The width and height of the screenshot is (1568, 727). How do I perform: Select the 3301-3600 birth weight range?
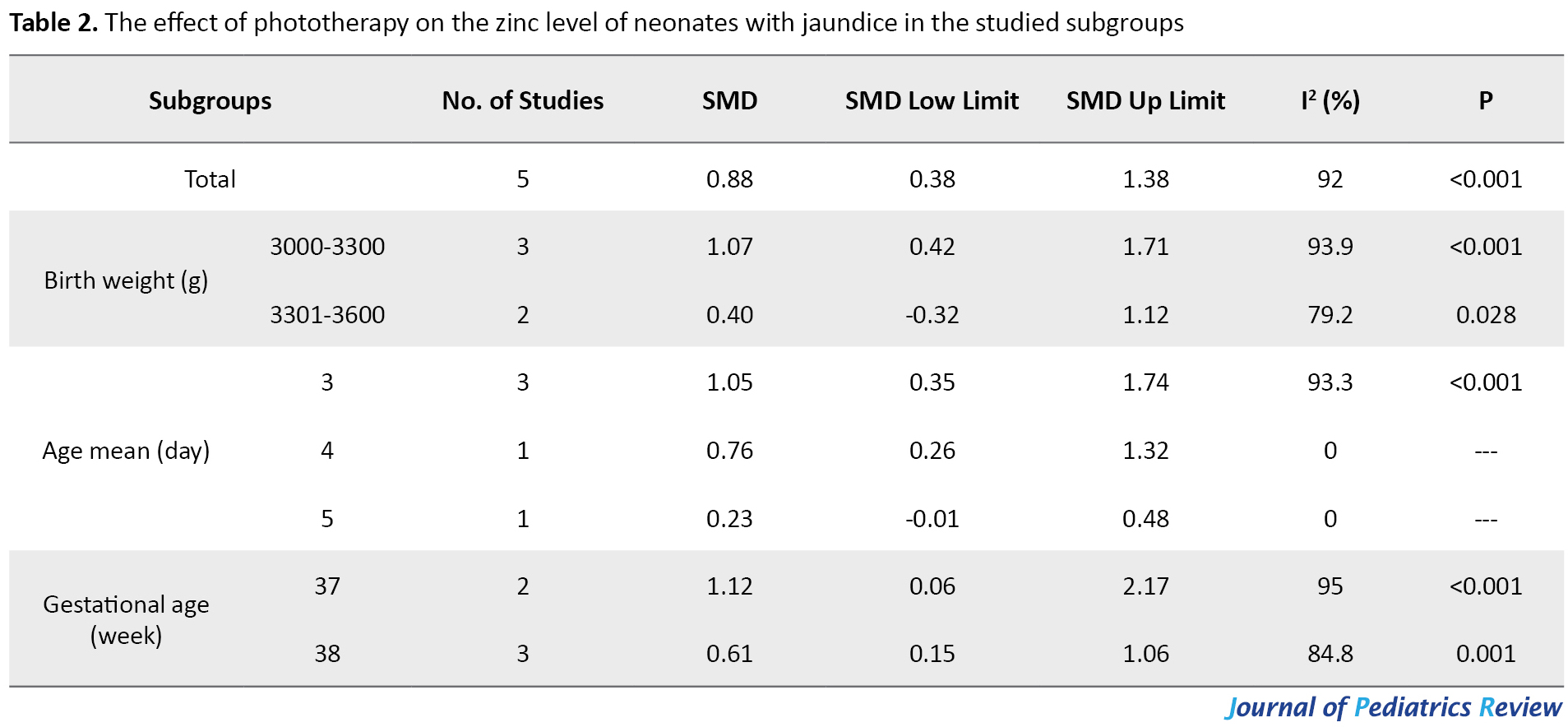pyautogui.click(x=327, y=315)
